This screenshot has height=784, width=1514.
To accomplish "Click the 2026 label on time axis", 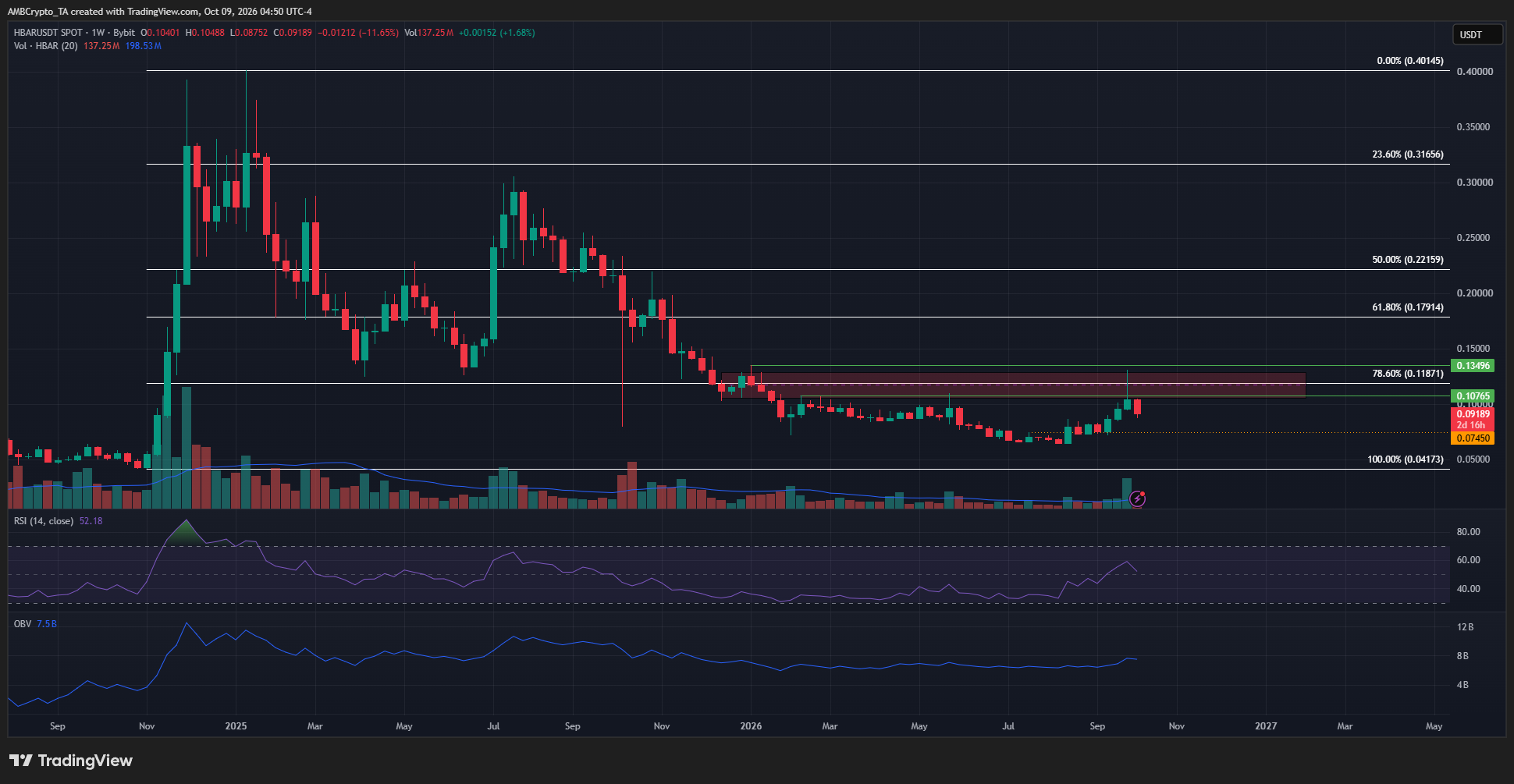I will (751, 726).
